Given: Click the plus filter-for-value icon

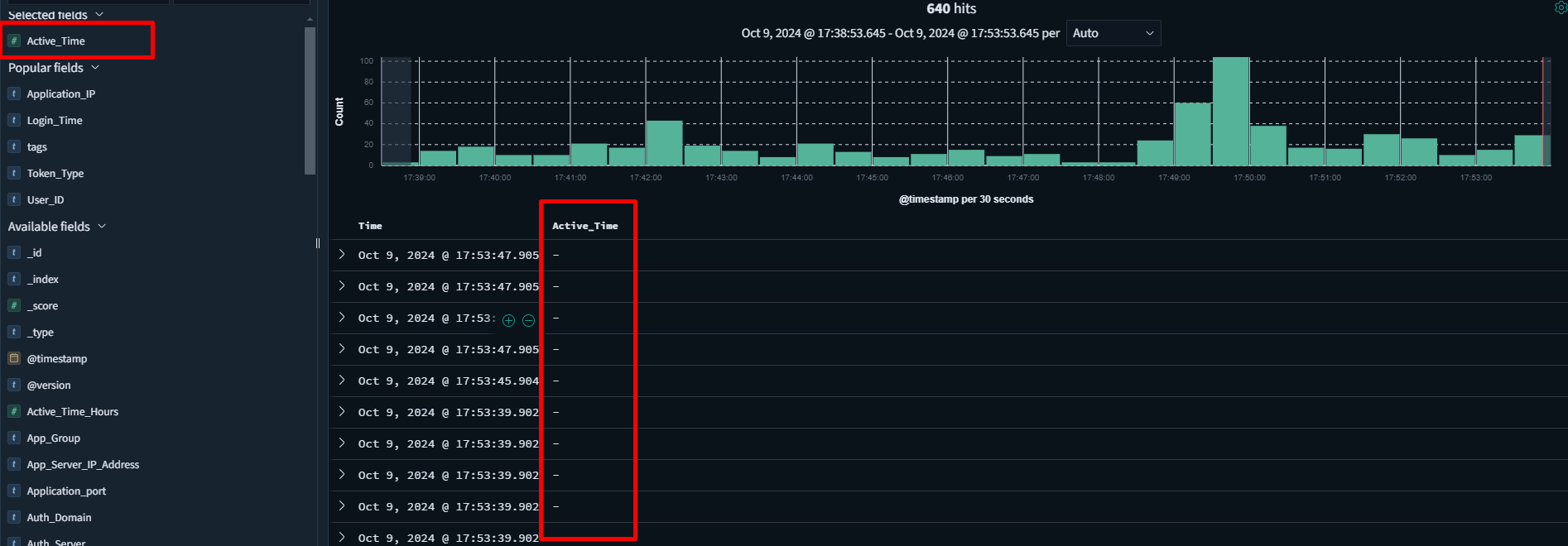Looking at the screenshot, I should pos(508,320).
